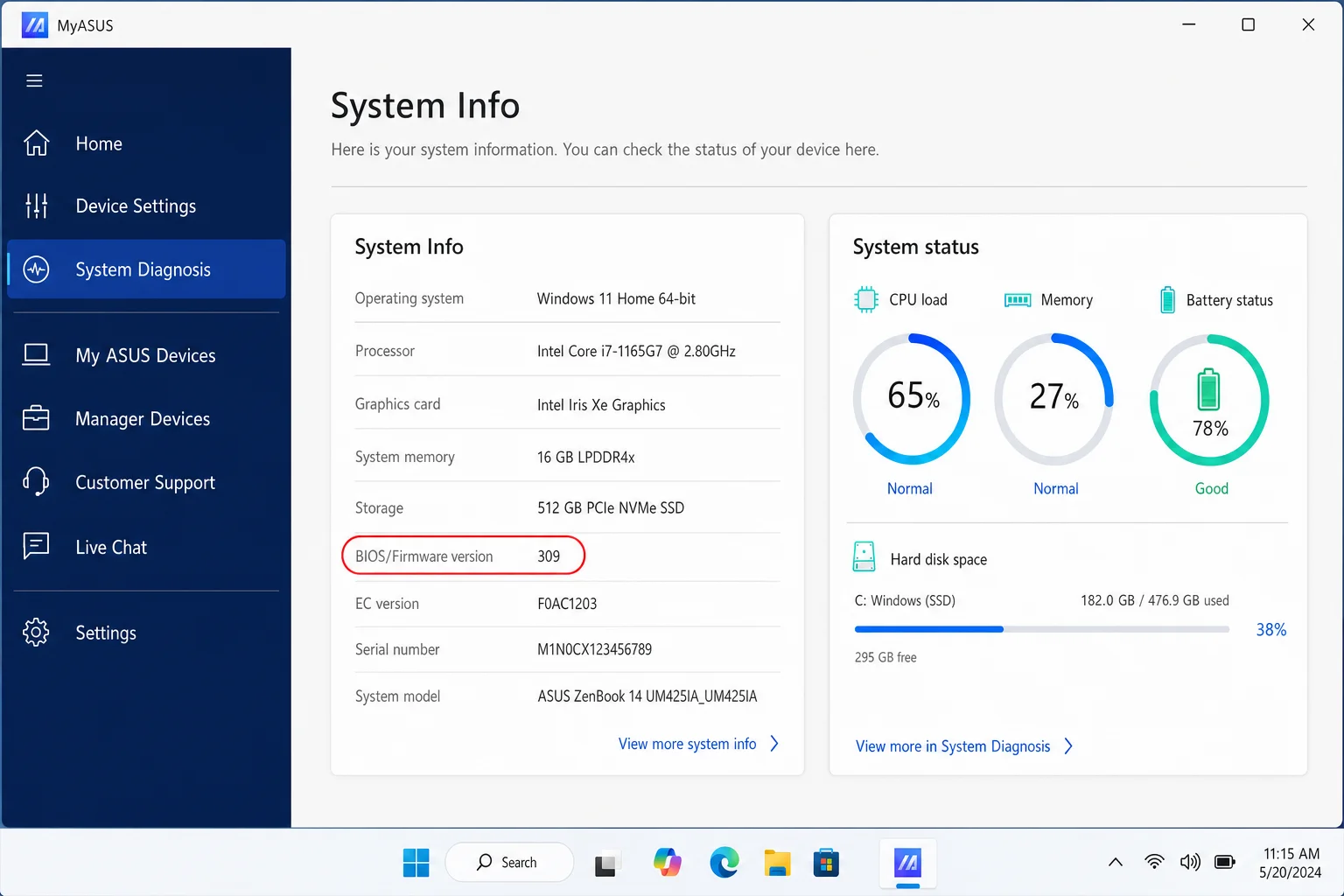Click the CPU load 65% gauge
Image resolution: width=1344 pixels, height=896 pixels.
click(x=912, y=398)
